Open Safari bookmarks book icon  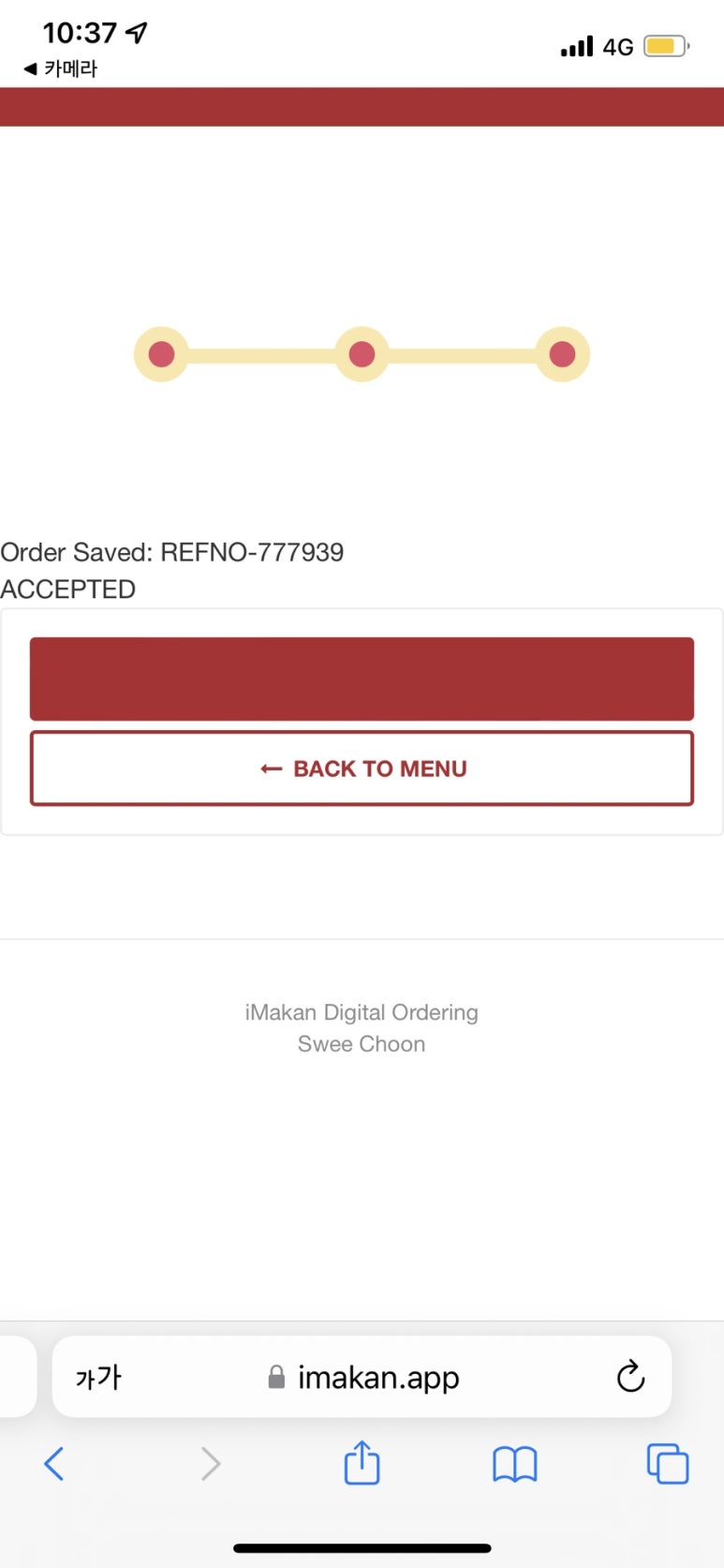pyautogui.click(x=514, y=1463)
